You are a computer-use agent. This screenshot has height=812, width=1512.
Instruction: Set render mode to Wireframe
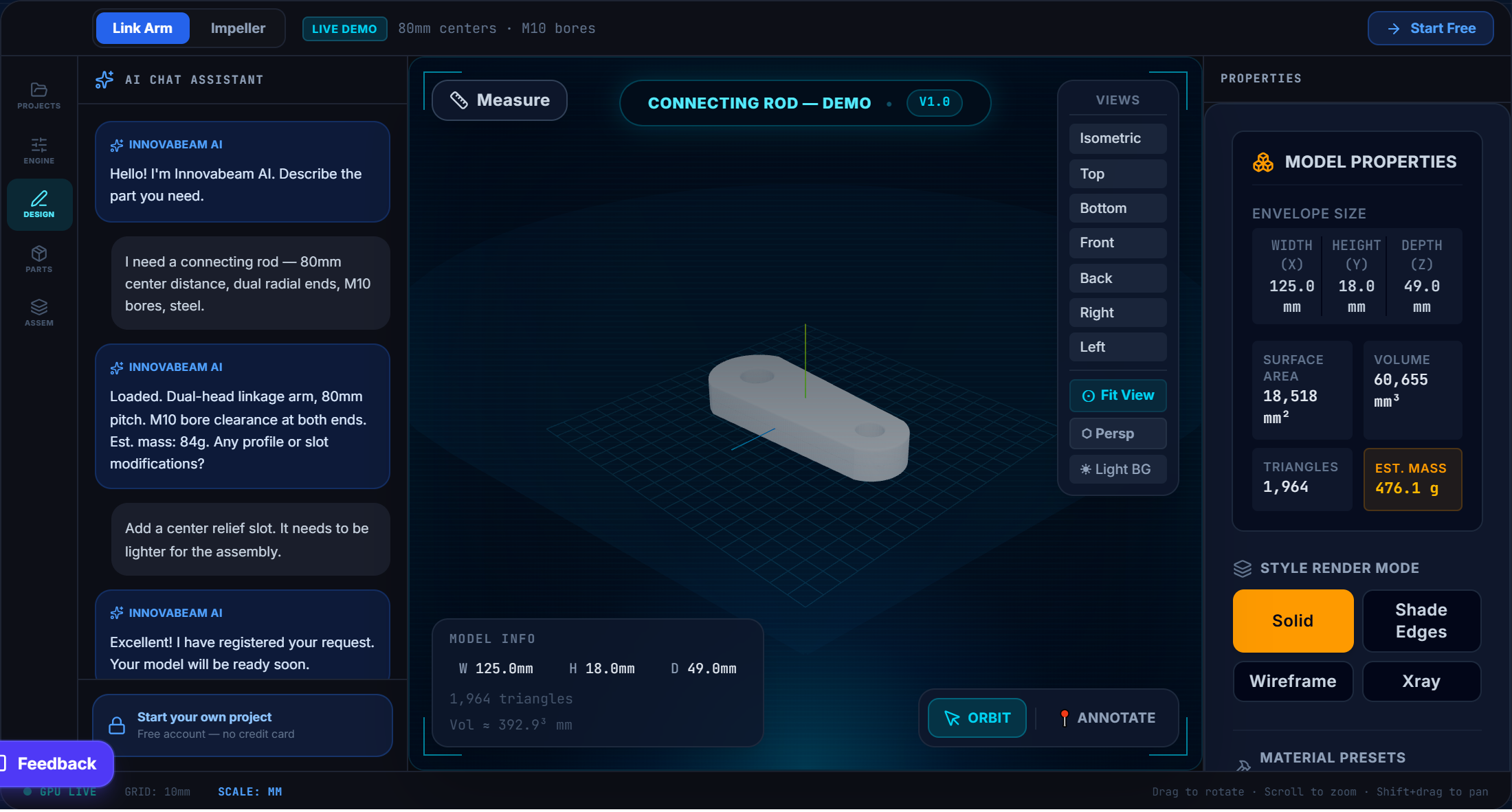1293,681
